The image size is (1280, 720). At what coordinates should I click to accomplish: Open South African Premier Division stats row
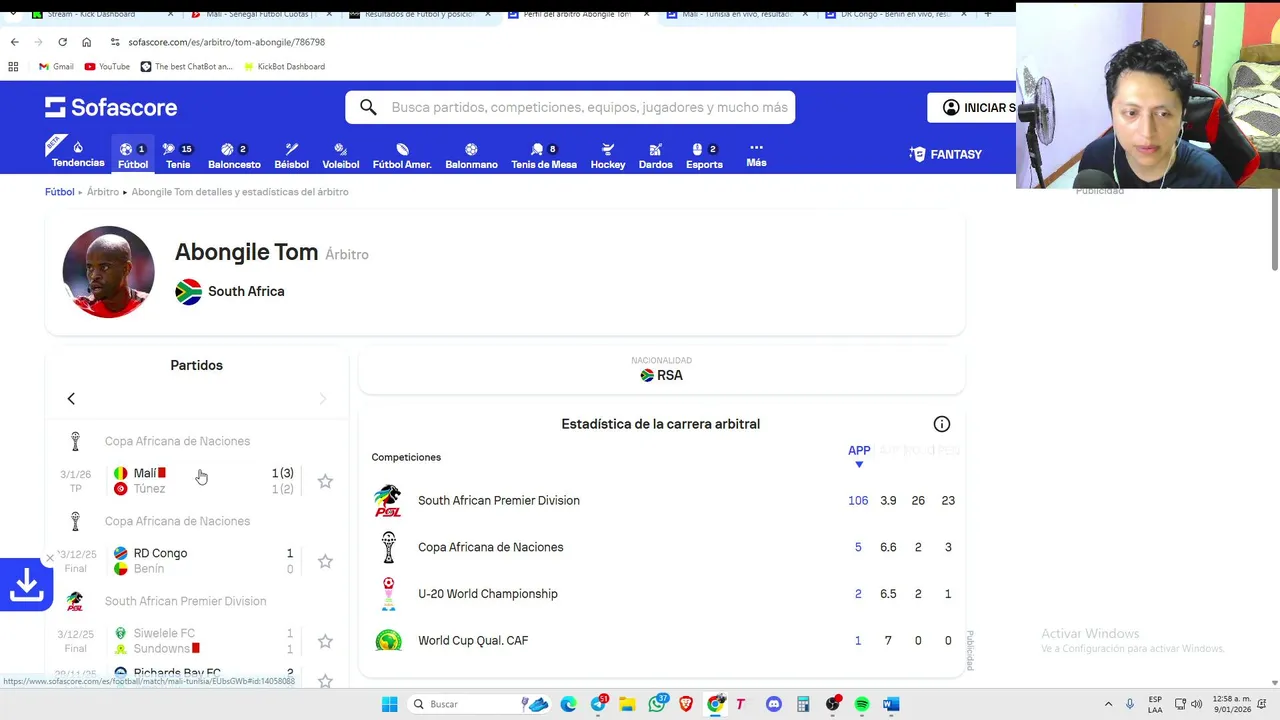(661, 500)
